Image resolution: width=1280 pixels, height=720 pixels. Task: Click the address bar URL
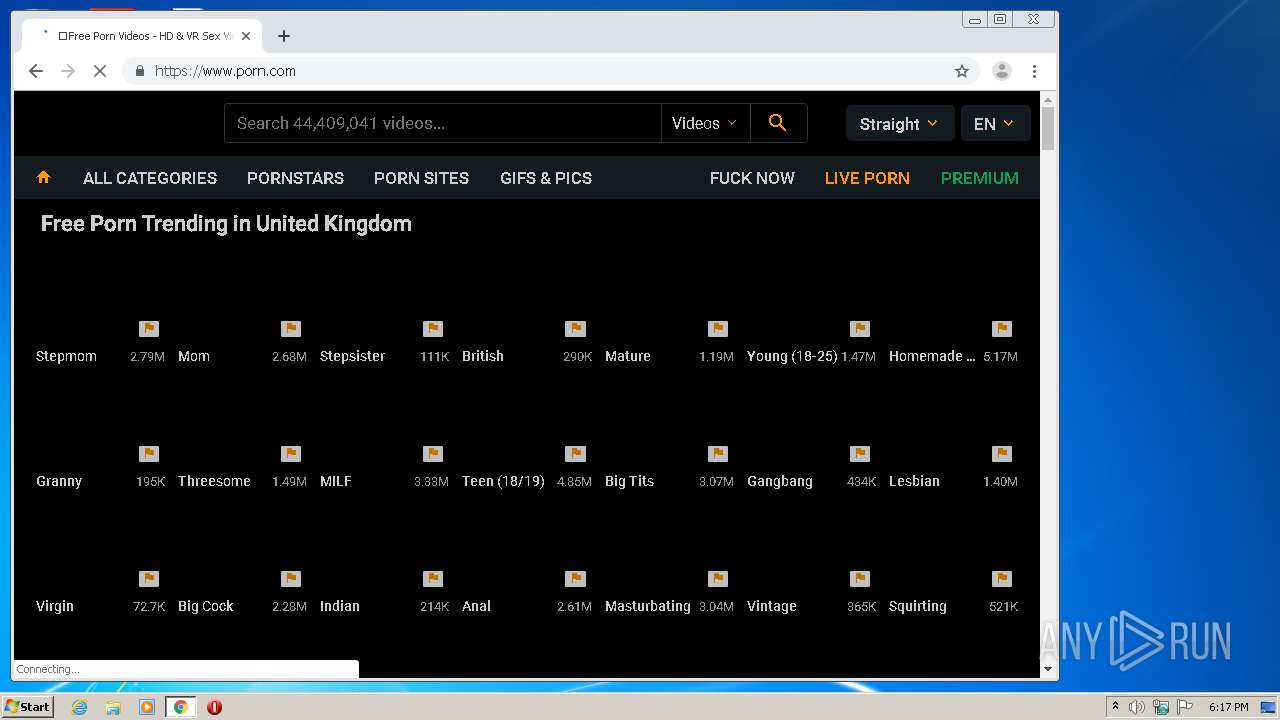coord(225,71)
